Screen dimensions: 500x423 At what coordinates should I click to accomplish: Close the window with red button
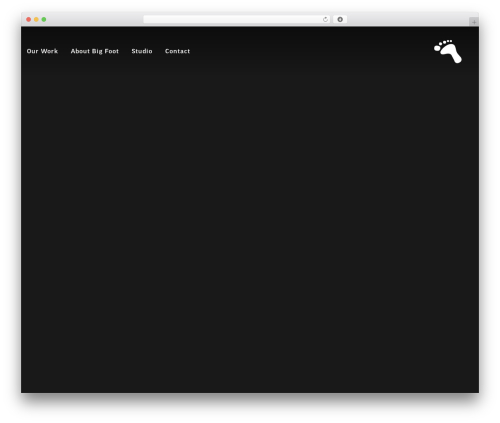[x=29, y=19]
